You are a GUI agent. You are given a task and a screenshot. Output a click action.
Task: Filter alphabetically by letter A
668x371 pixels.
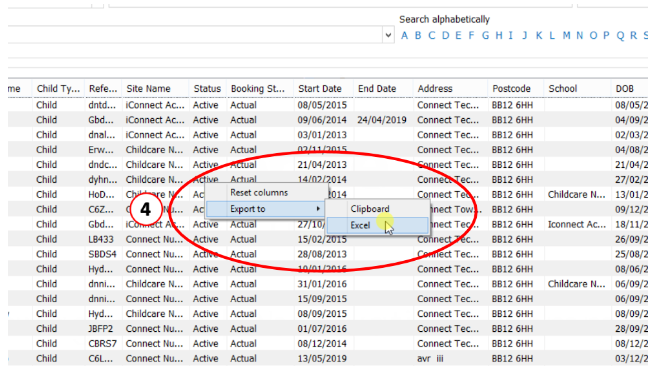[404, 35]
